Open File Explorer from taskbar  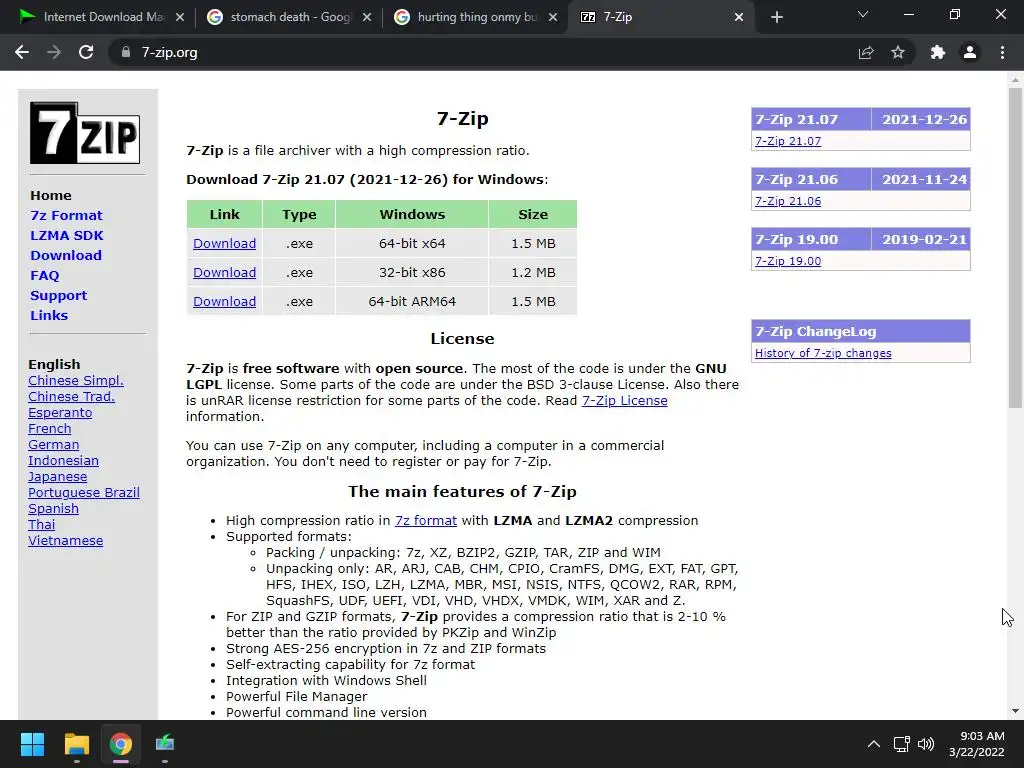click(x=76, y=744)
